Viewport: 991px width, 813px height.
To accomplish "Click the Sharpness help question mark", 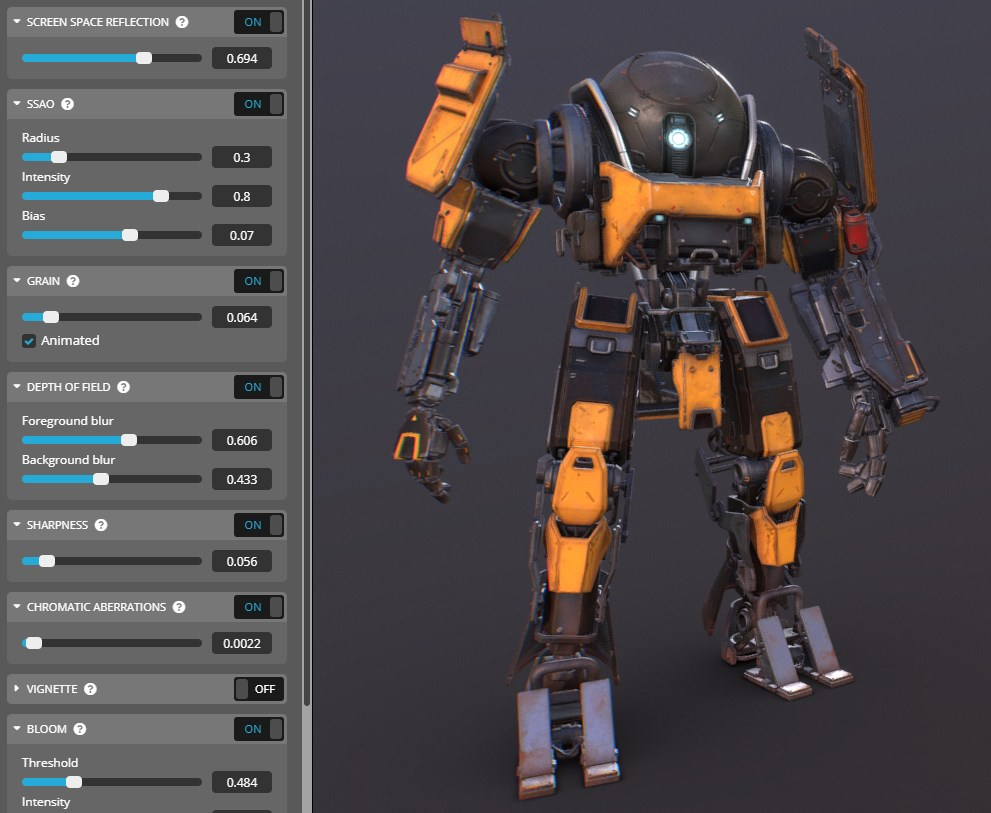I will pos(101,525).
